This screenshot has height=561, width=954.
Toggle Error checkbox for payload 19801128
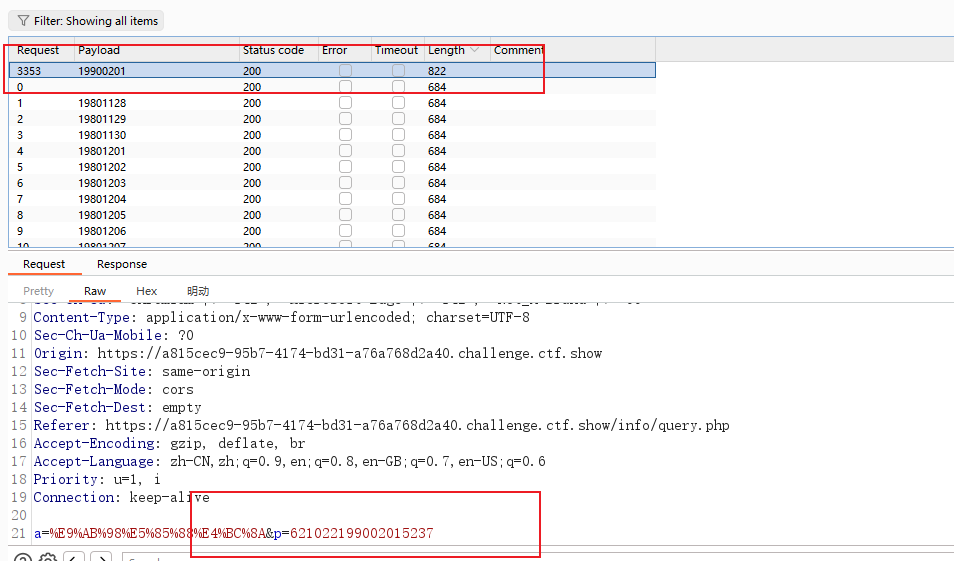[x=346, y=102]
